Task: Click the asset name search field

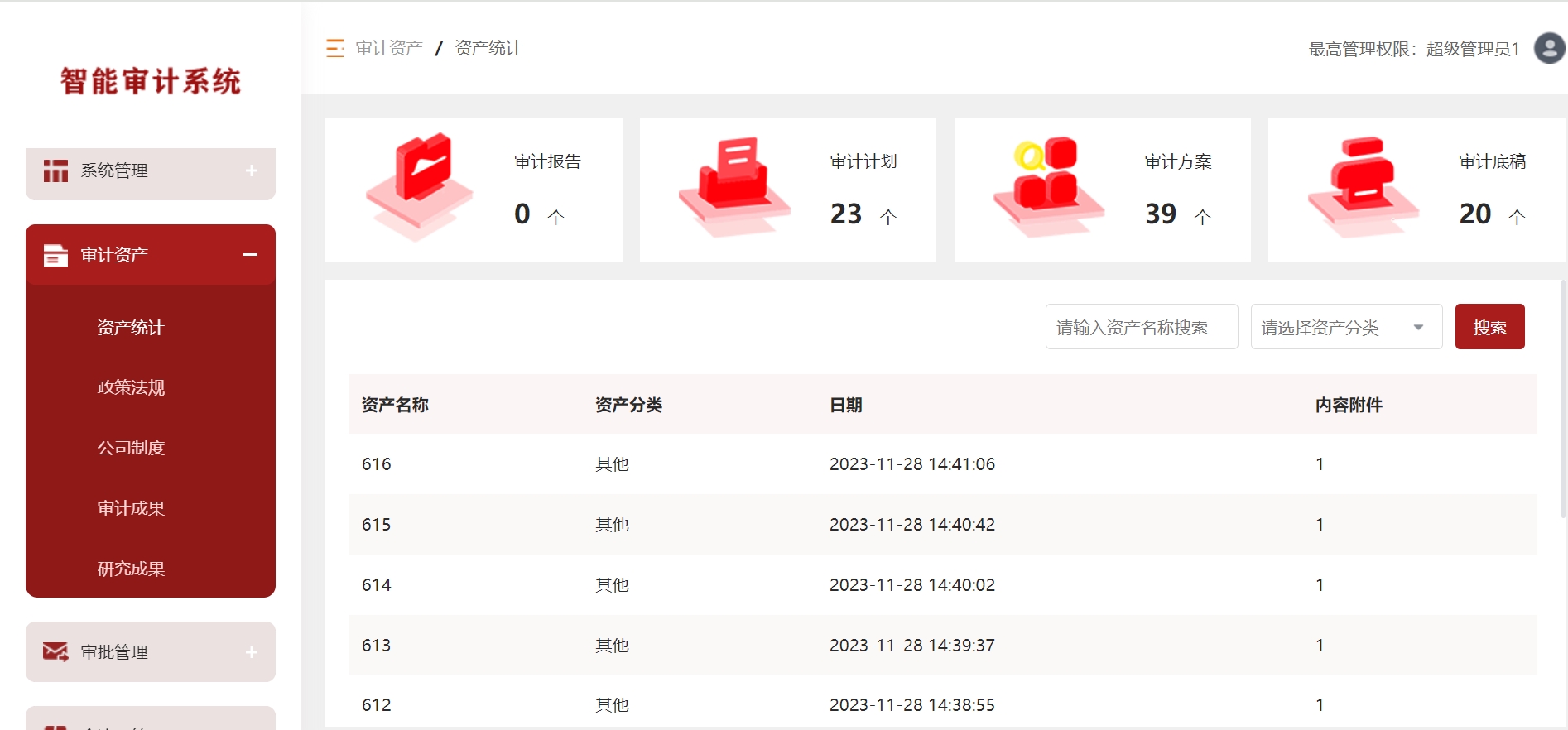Action: (x=1141, y=327)
